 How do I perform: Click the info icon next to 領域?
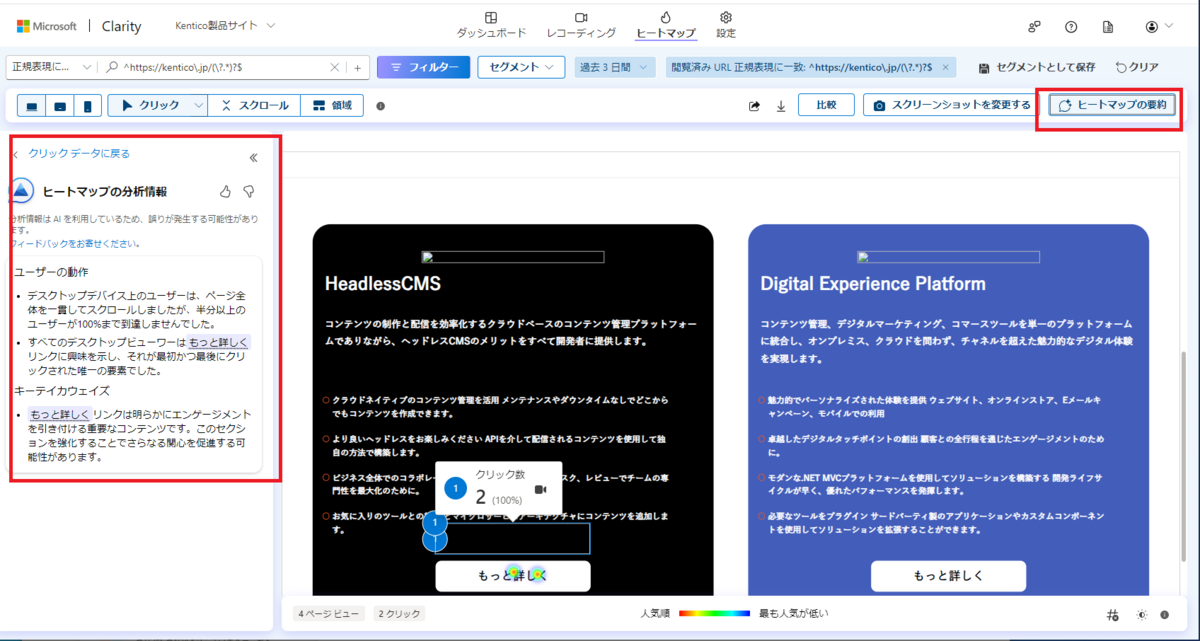point(380,106)
